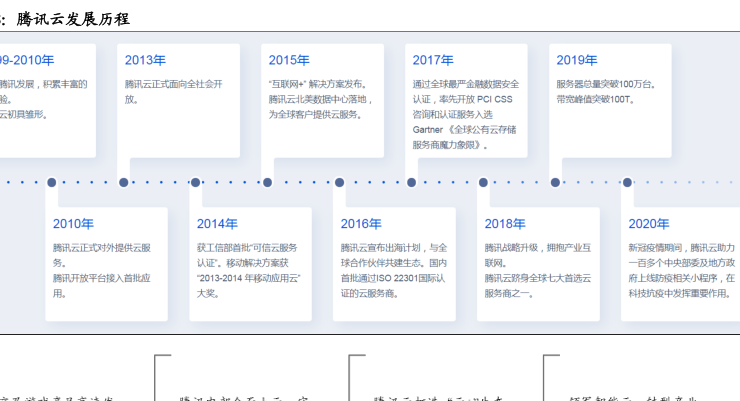Click text 认证，率先开放 PCI CSS

[462, 99]
